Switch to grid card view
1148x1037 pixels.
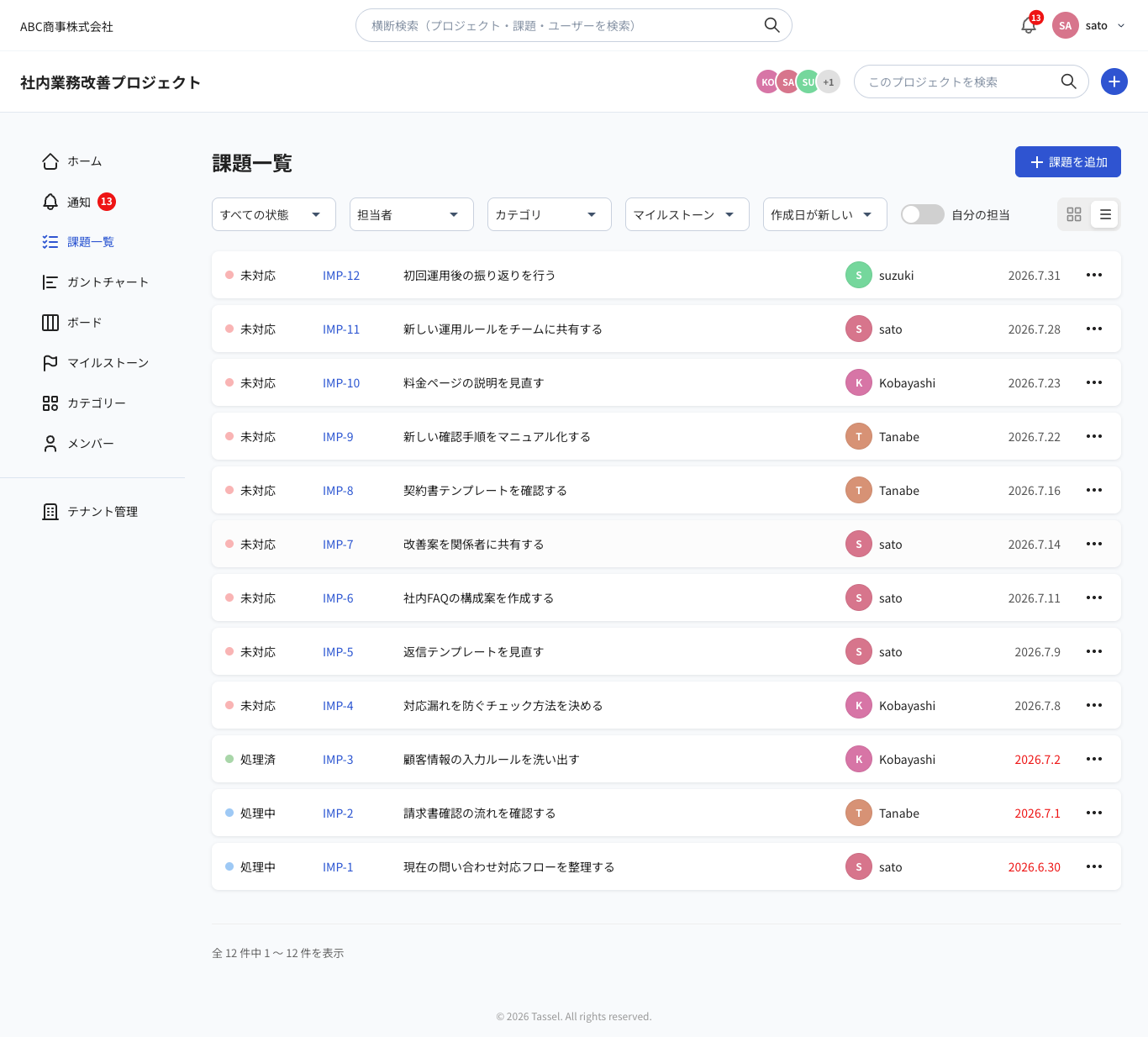1074,214
